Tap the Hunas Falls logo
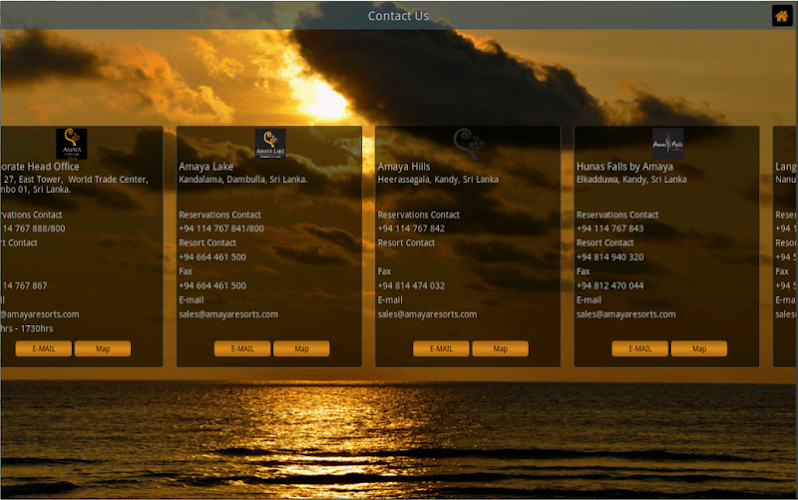Image resolution: width=798 pixels, height=500 pixels. [x=668, y=144]
